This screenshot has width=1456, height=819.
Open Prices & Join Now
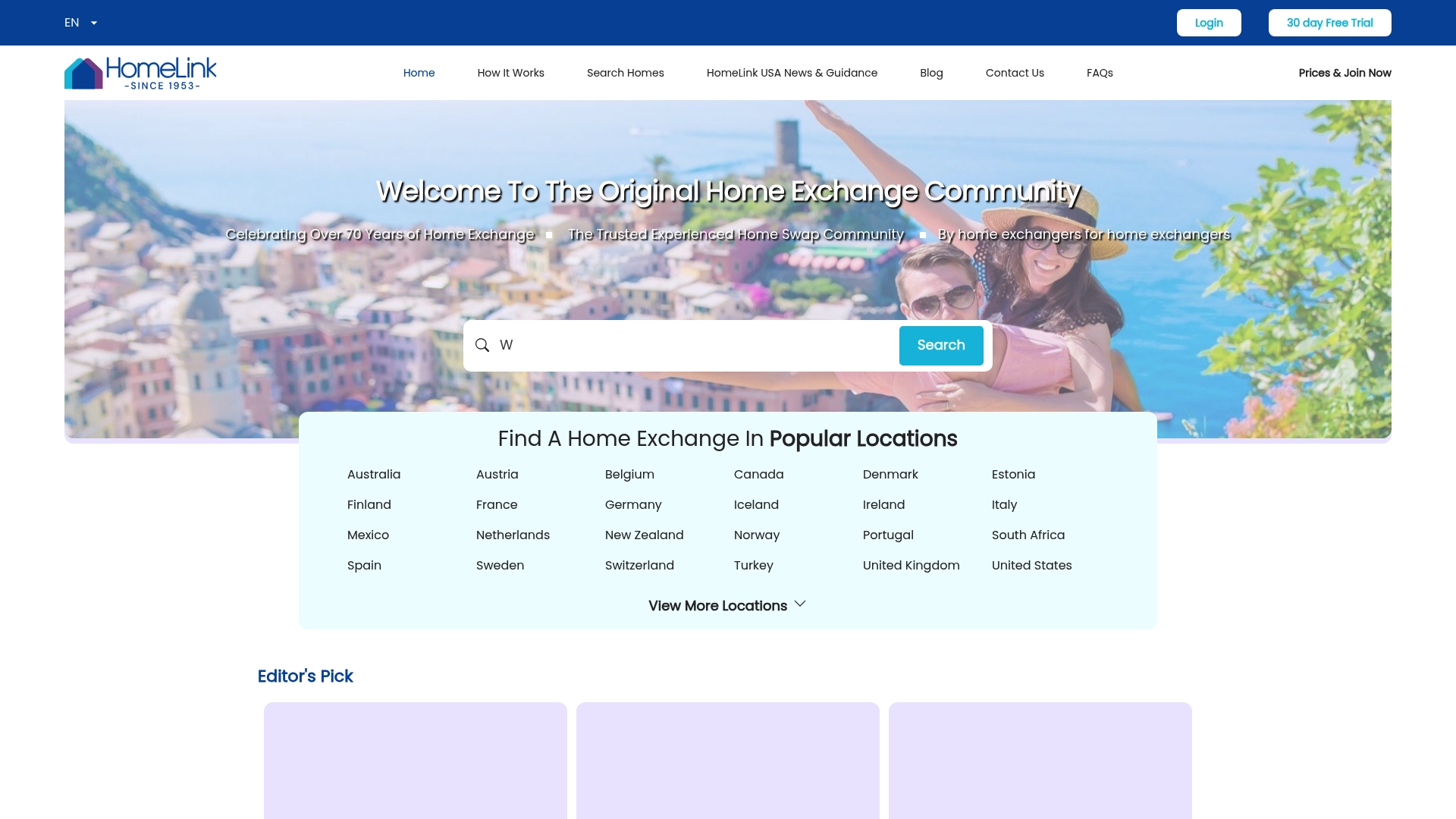[x=1345, y=72]
